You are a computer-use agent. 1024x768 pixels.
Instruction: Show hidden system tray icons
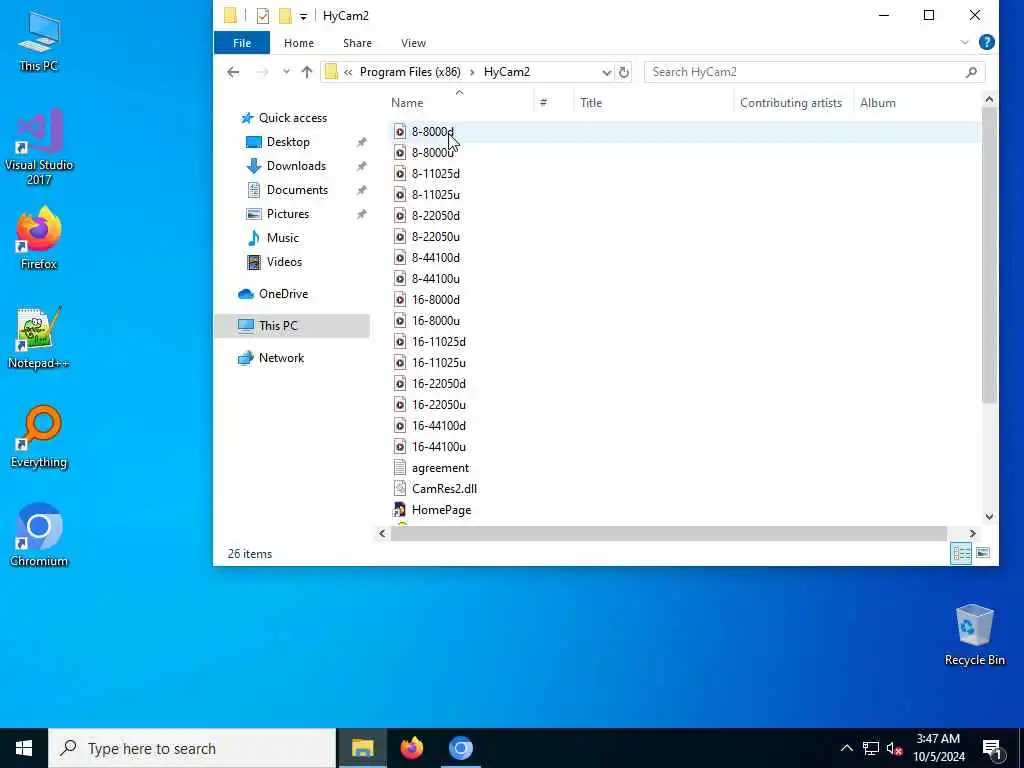point(846,748)
